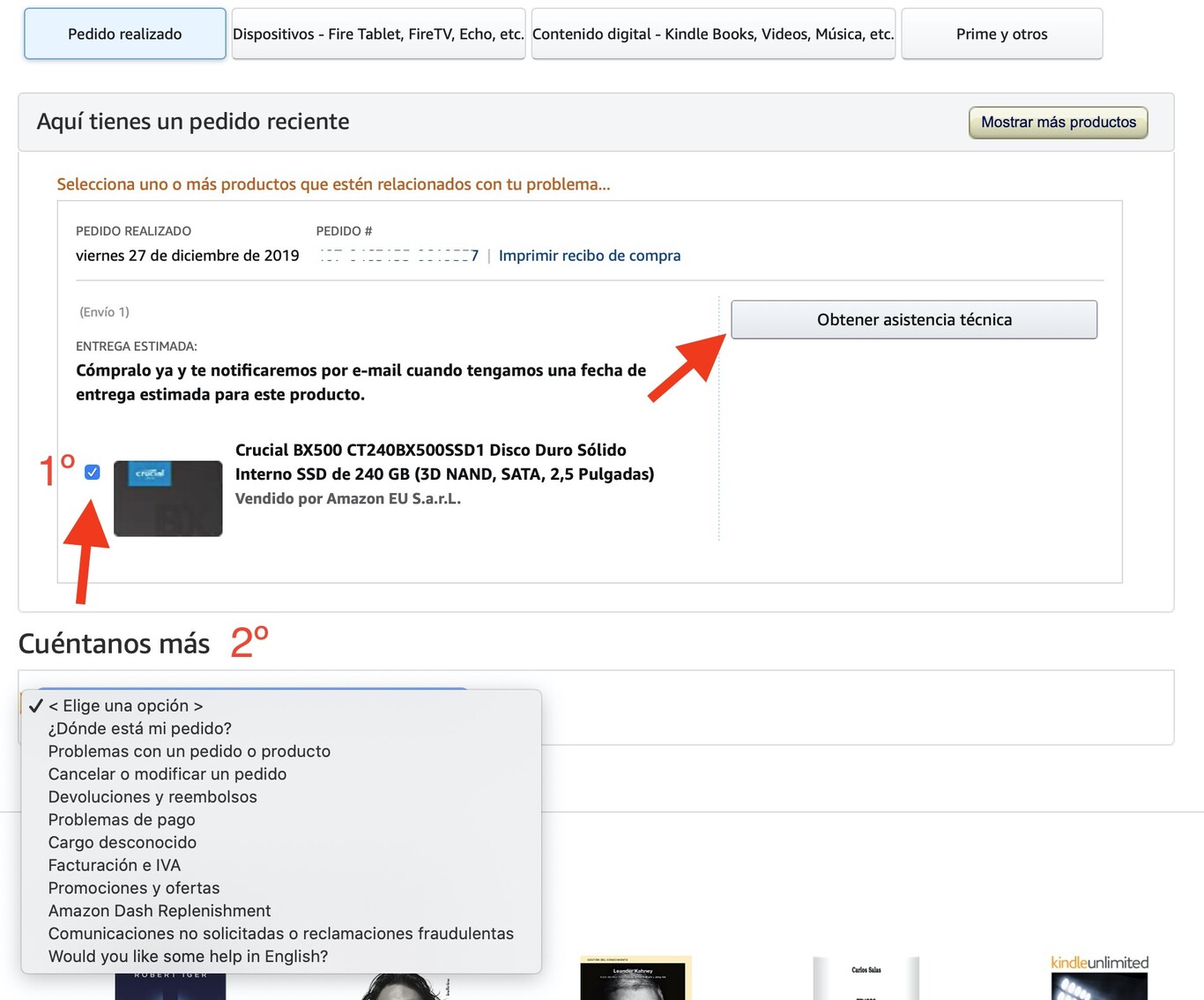The width and height of the screenshot is (1204, 1000).
Task: Click Obtener asistencia técnica button
Action: tap(913, 320)
